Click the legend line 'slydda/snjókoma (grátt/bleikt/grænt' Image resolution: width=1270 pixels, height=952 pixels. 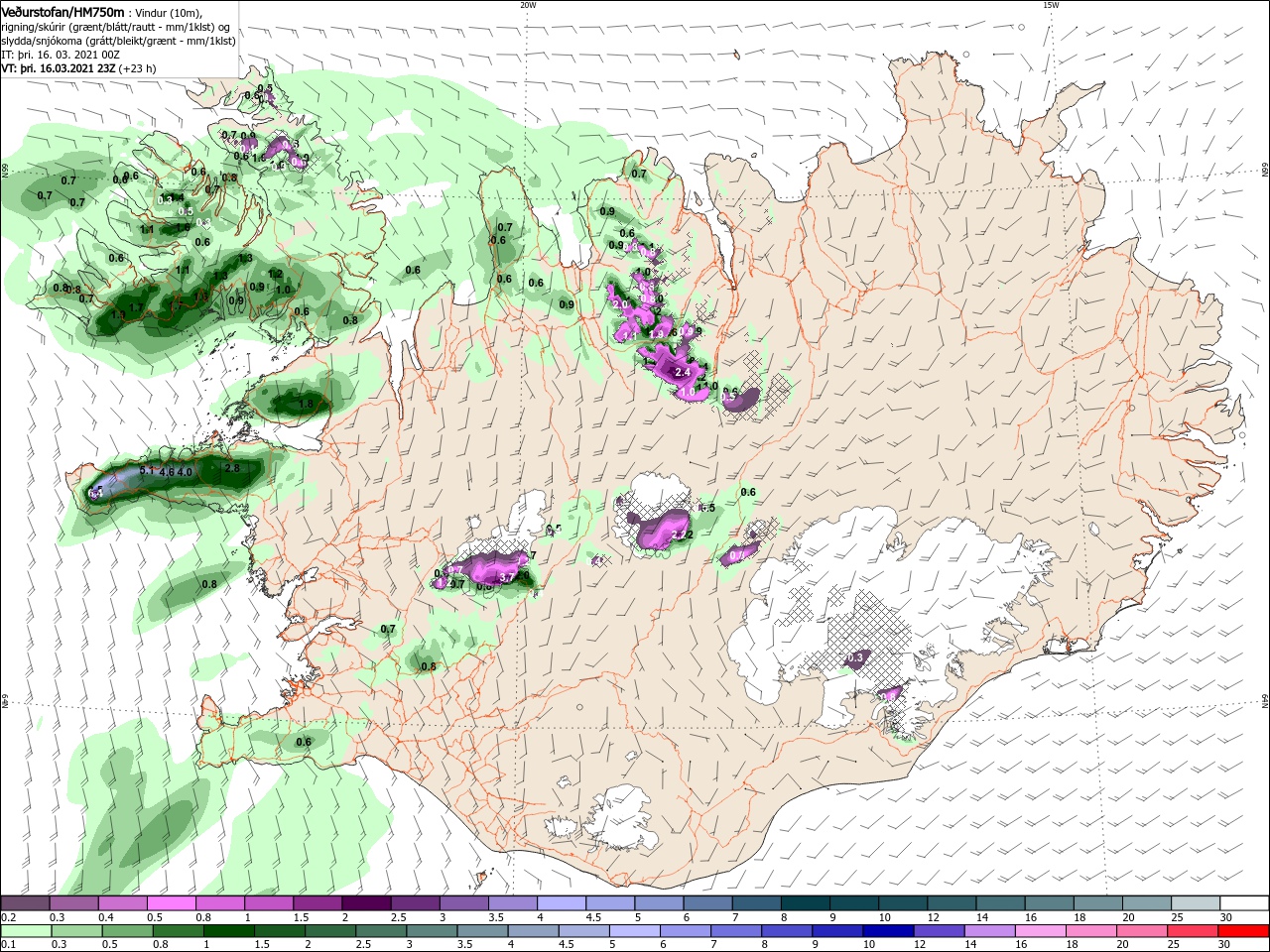(86, 41)
